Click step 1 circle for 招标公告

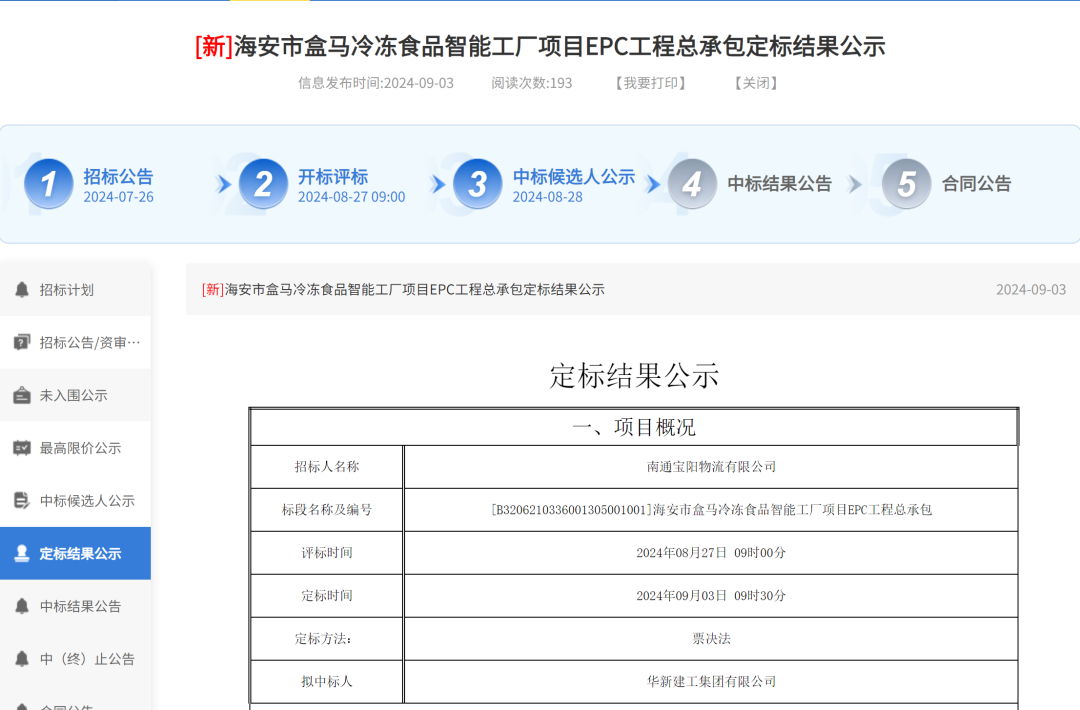[49, 184]
